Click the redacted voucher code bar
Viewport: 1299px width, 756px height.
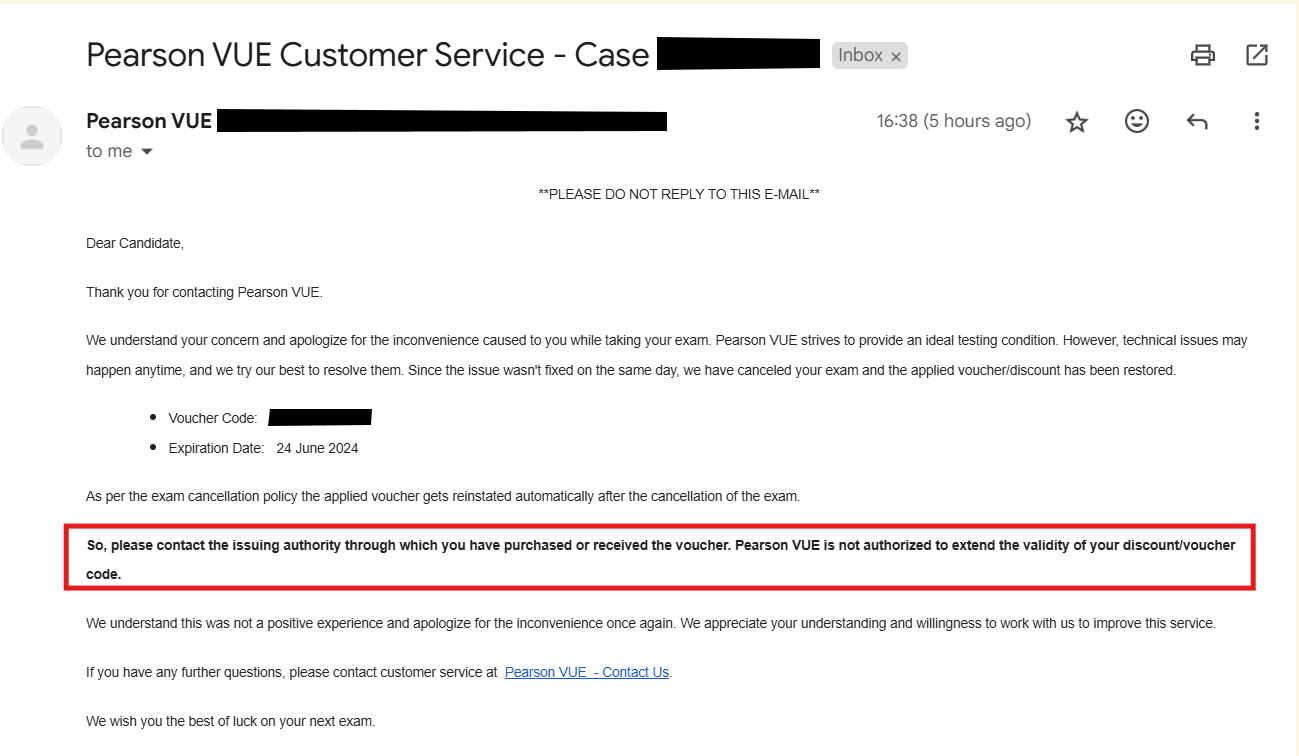pos(320,417)
